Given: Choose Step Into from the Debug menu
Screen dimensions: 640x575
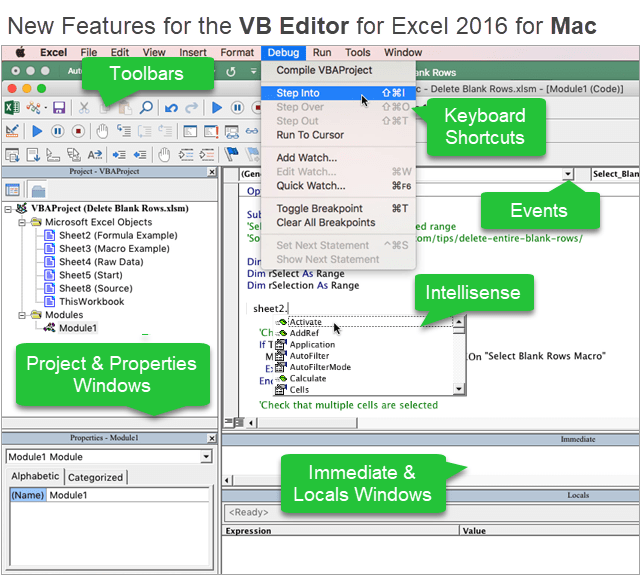Looking at the screenshot, I should click(x=298, y=93).
